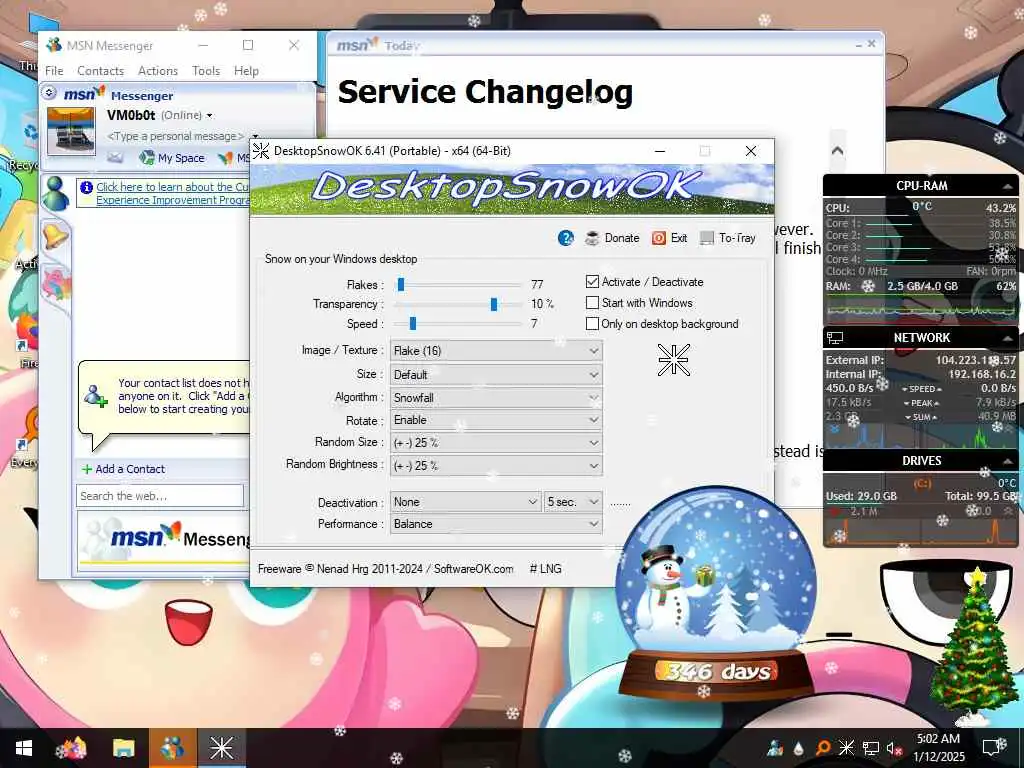This screenshot has height=768, width=1024.
Task: Select the colorful piggy tab icon in MSN
Action: coord(56,284)
